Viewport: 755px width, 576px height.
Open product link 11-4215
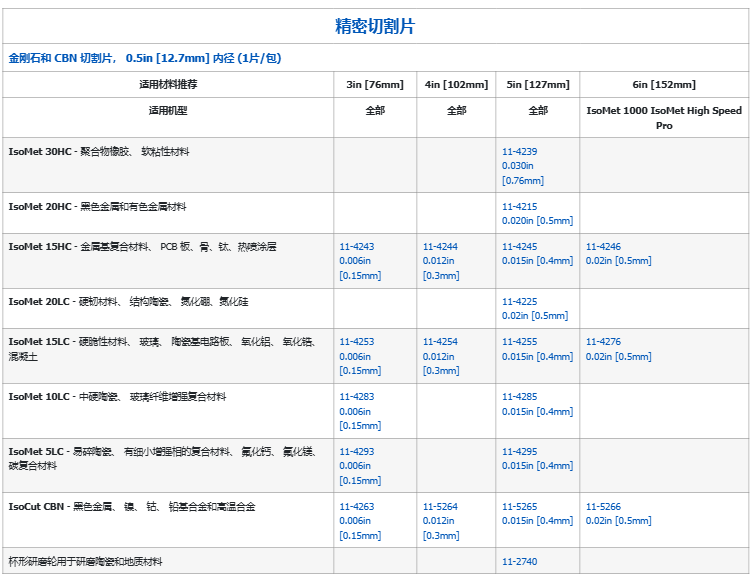click(x=520, y=207)
